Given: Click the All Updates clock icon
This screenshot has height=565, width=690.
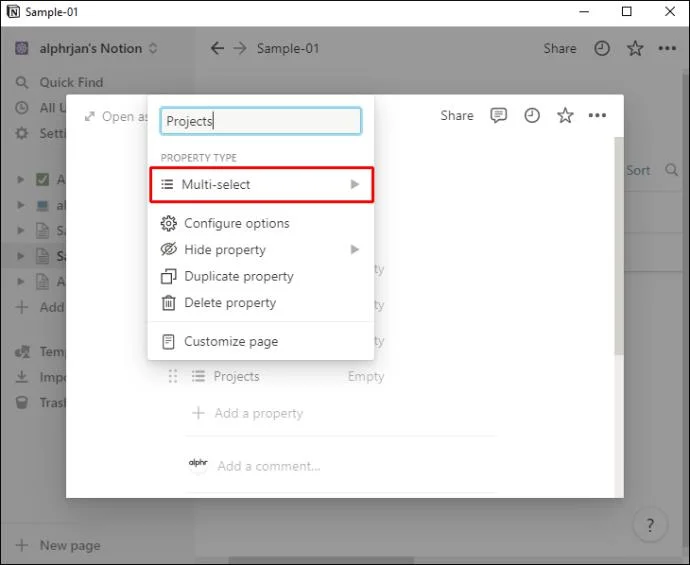Looking at the screenshot, I should 22,108.
